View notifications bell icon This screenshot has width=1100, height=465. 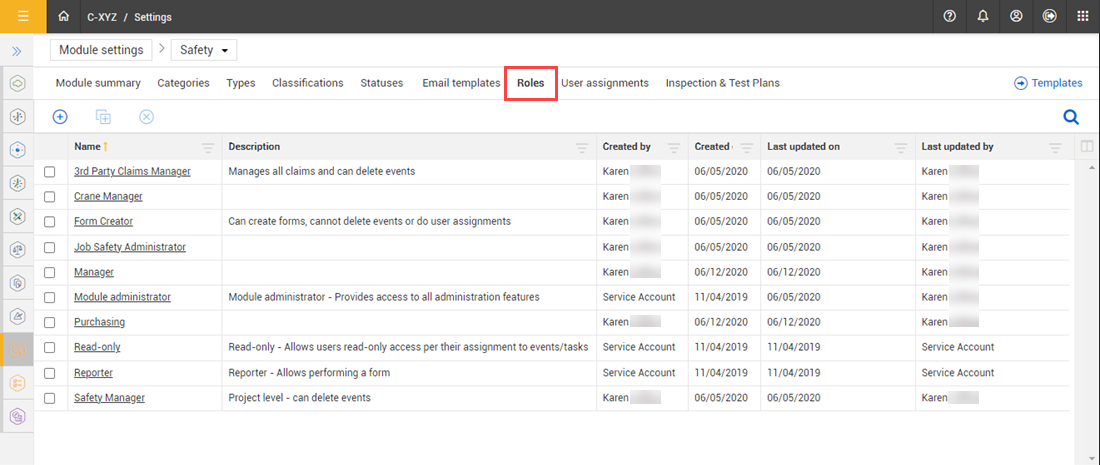click(x=983, y=17)
